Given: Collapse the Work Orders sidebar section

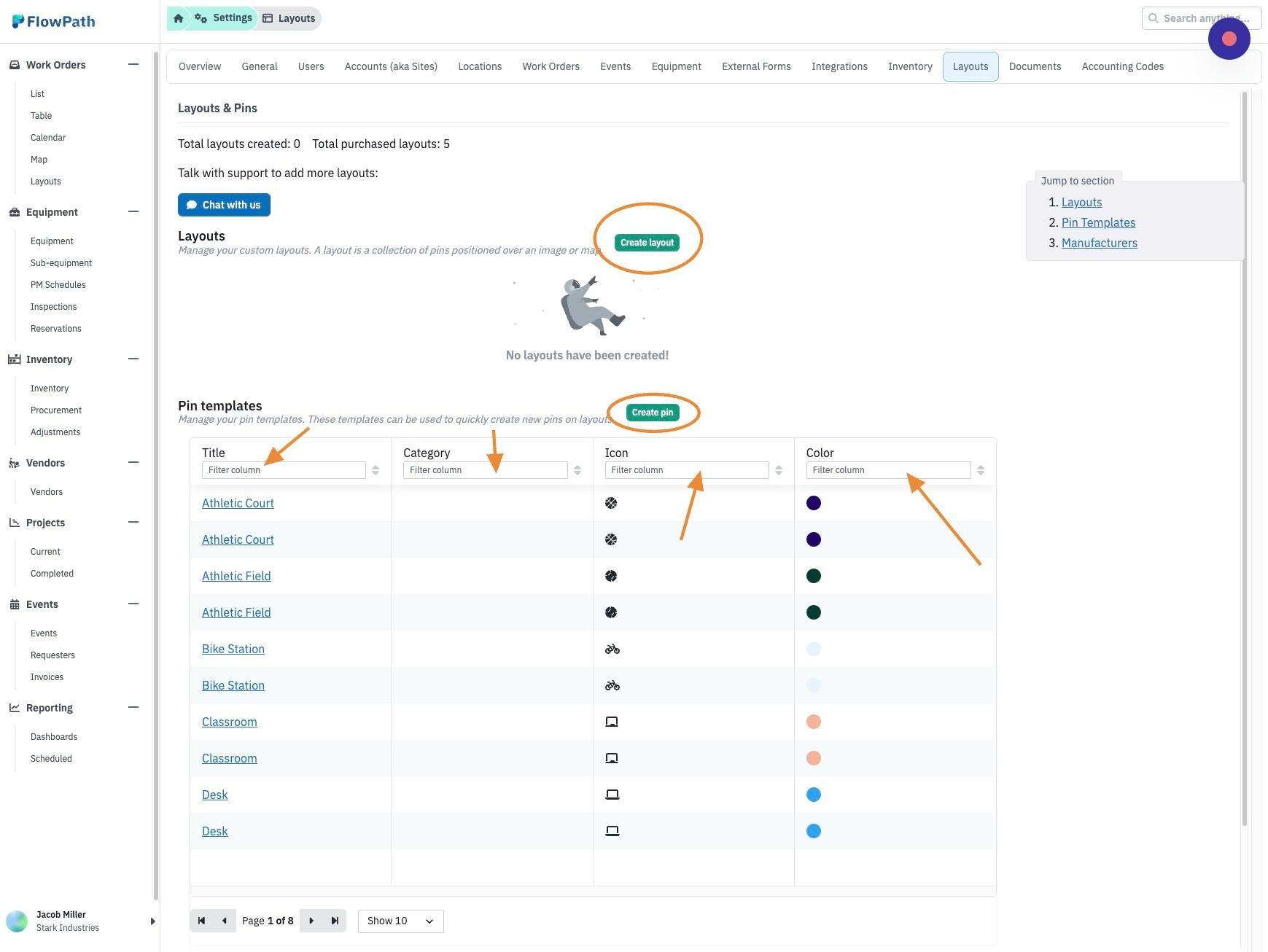Looking at the screenshot, I should pyautogui.click(x=133, y=65).
